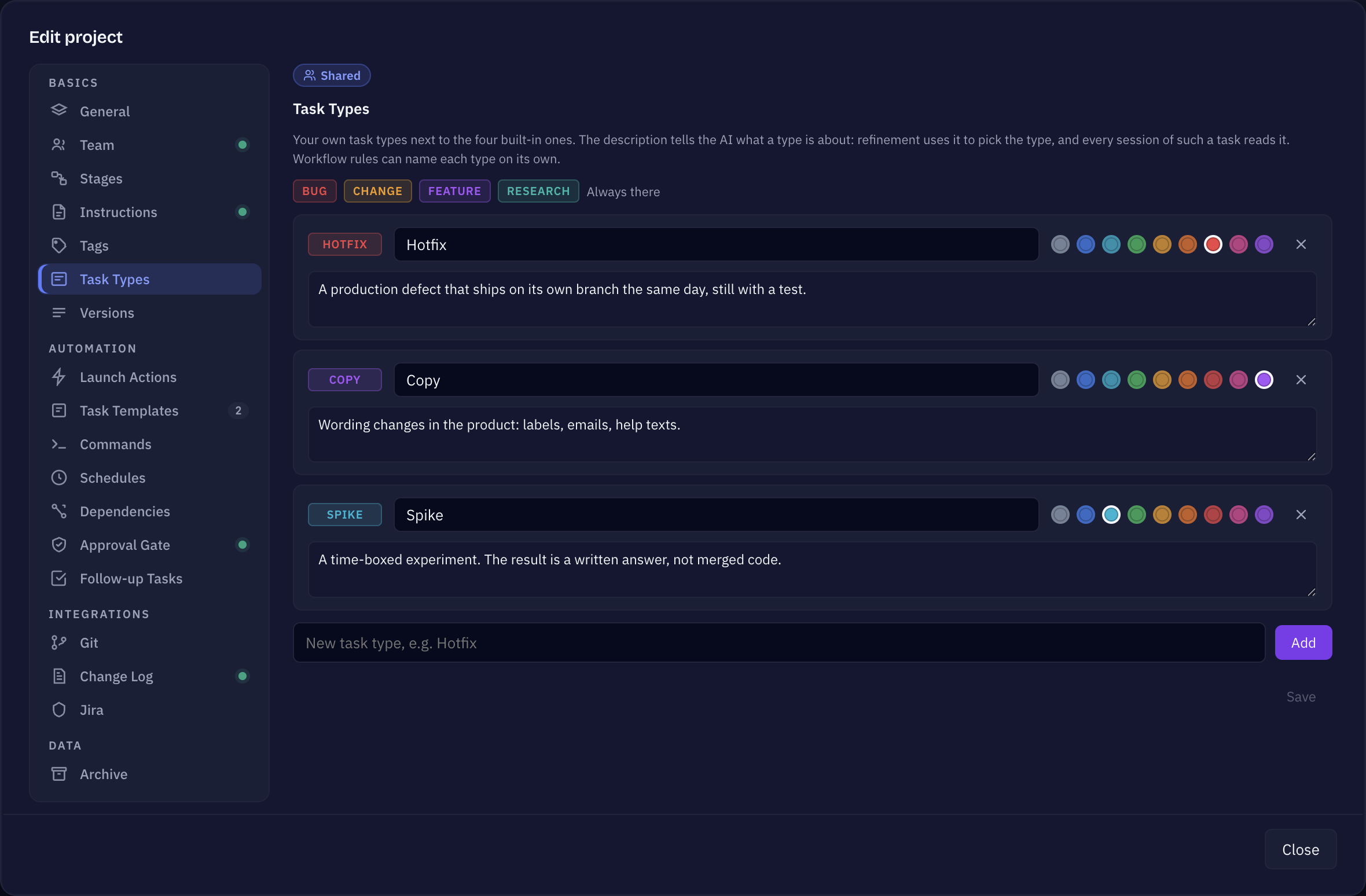This screenshot has width=1366, height=896.
Task: Click the Jira shield icon
Action: [58, 710]
